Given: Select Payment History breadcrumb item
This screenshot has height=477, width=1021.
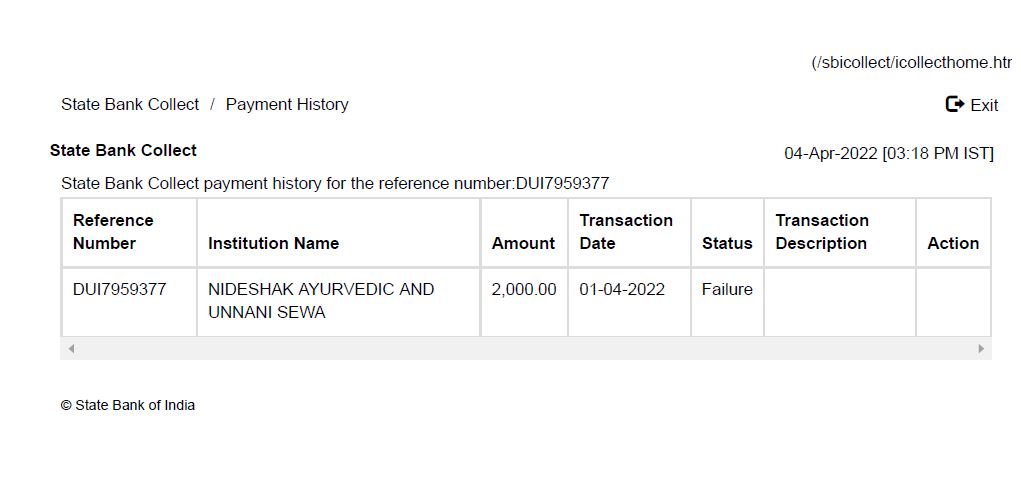Looking at the screenshot, I should tap(287, 104).
